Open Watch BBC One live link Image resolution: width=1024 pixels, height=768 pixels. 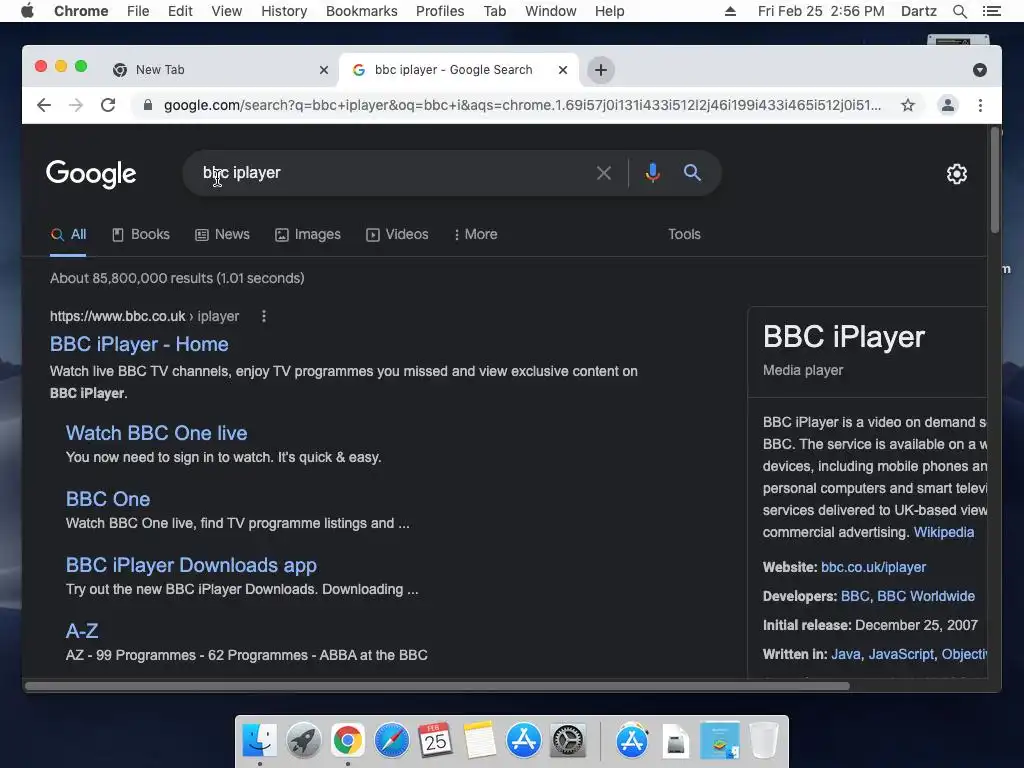pos(157,433)
